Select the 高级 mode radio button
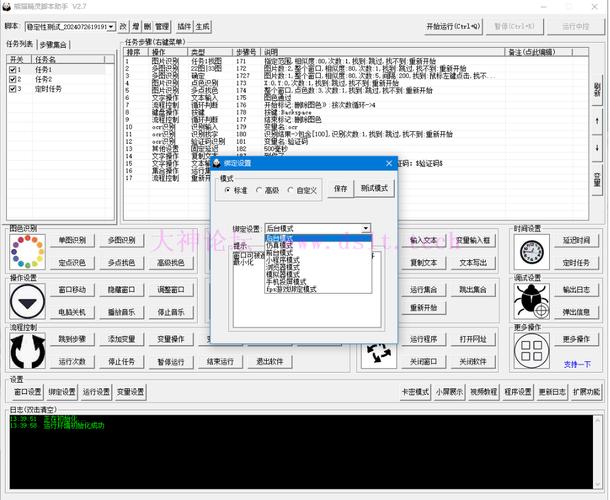This screenshot has height=500, width=610. coord(259,189)
